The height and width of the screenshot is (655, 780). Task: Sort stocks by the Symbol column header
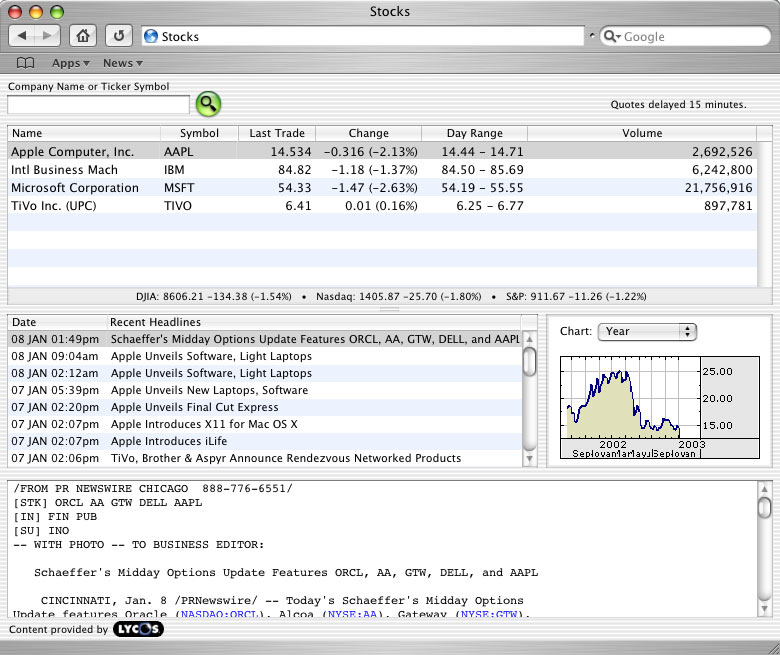[199, 133]
